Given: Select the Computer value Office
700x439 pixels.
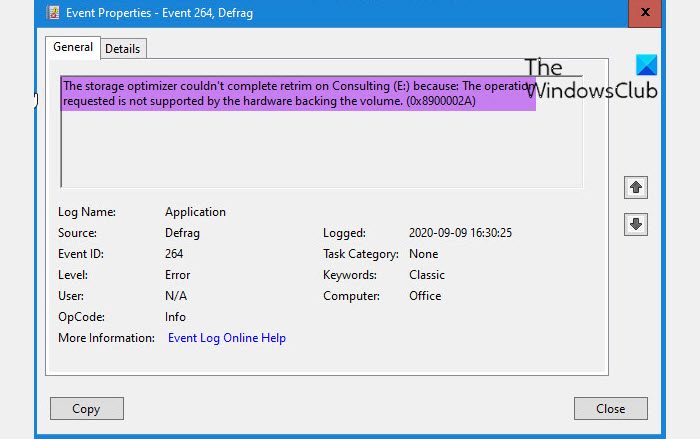Looking at the screenshot, I should (x=425, y=296).
